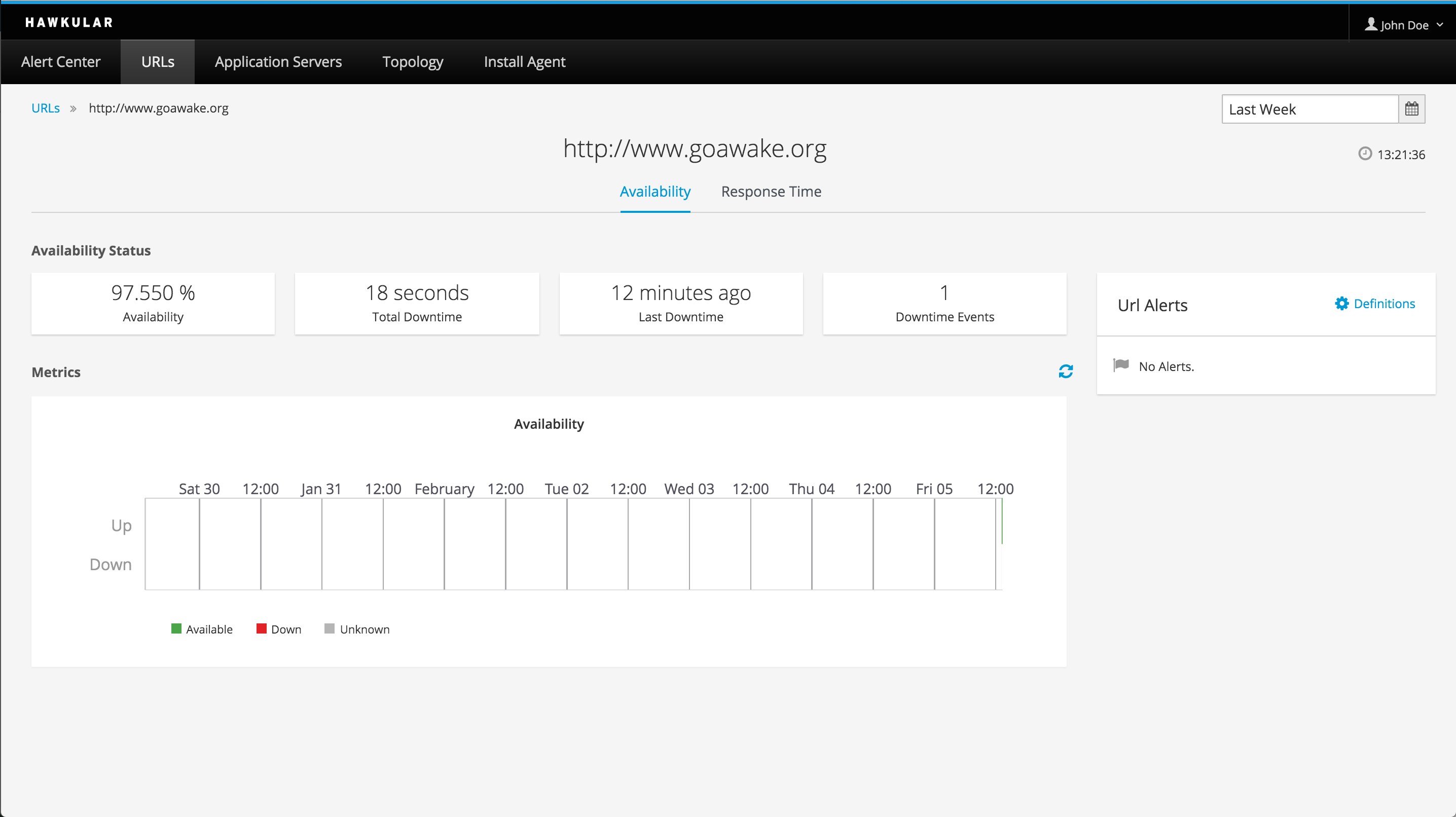Toggle the grey Unknown legend item

(330, 629)
